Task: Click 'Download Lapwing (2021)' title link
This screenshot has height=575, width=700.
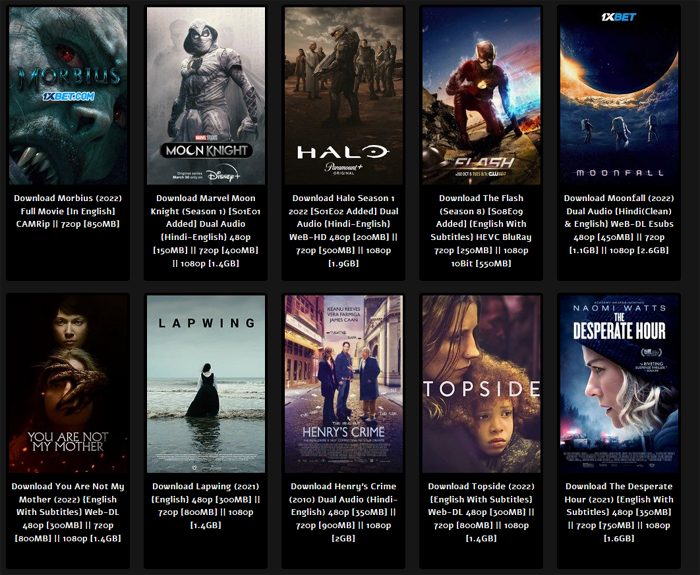Action: (206, 506)
